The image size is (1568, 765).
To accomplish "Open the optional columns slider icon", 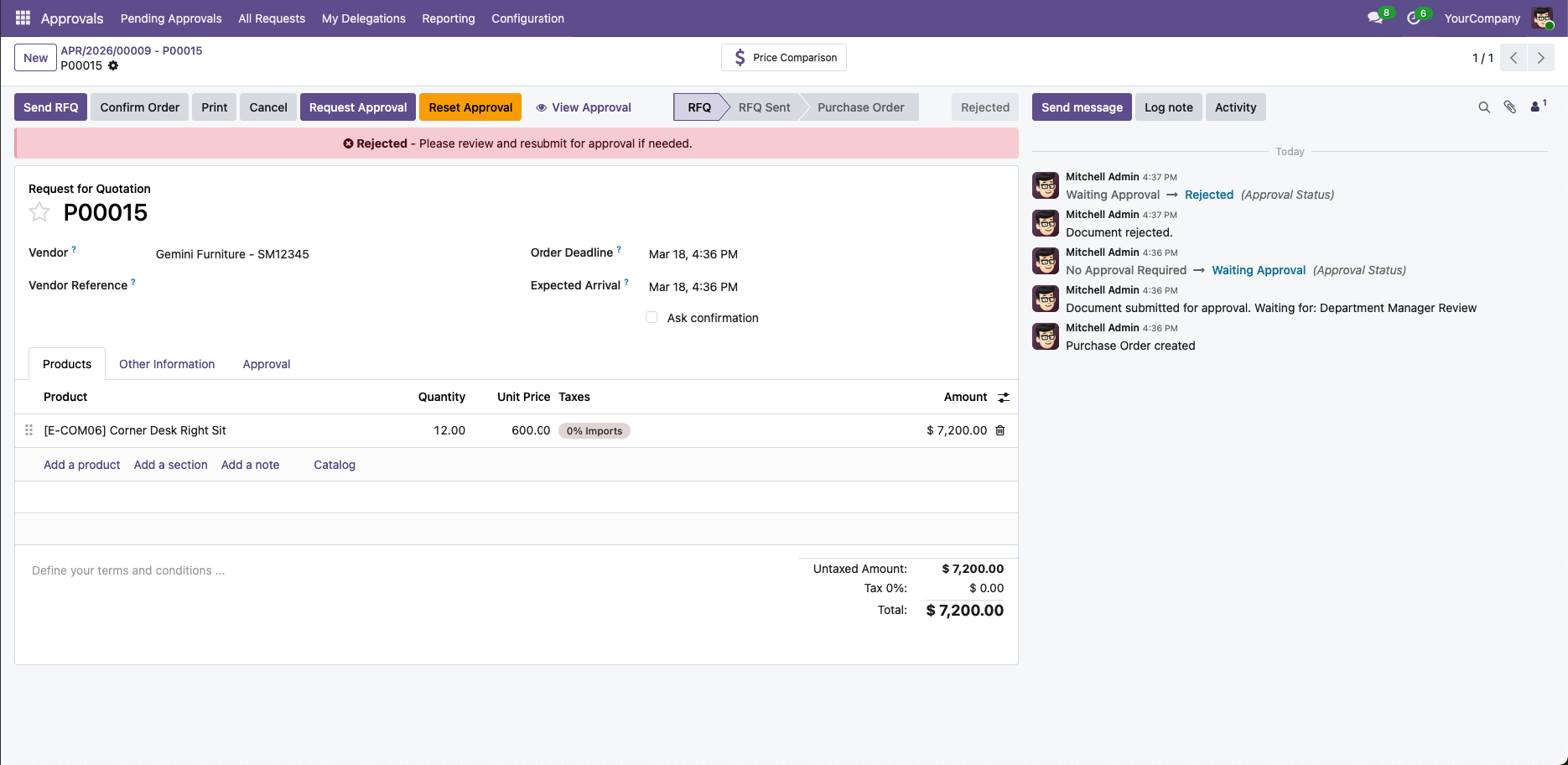I will point(1004,397).
